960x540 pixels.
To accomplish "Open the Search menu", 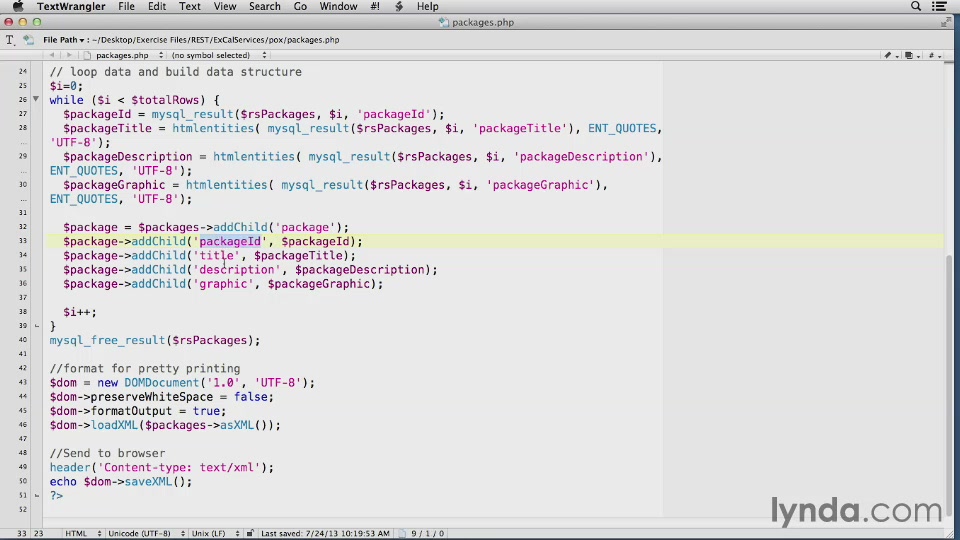I will [264, 6].
